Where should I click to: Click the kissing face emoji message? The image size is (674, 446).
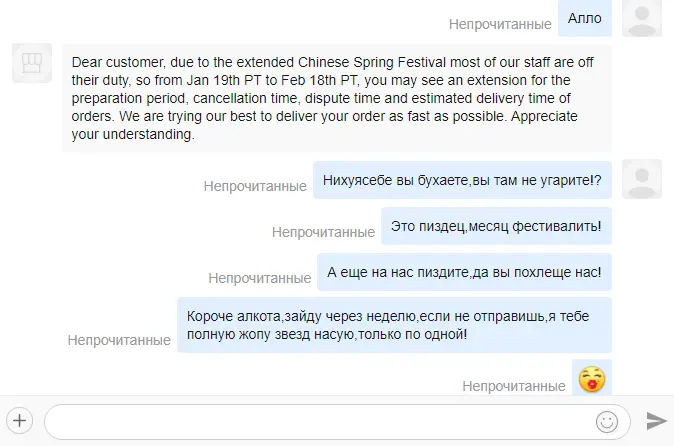tap(592, 379)
